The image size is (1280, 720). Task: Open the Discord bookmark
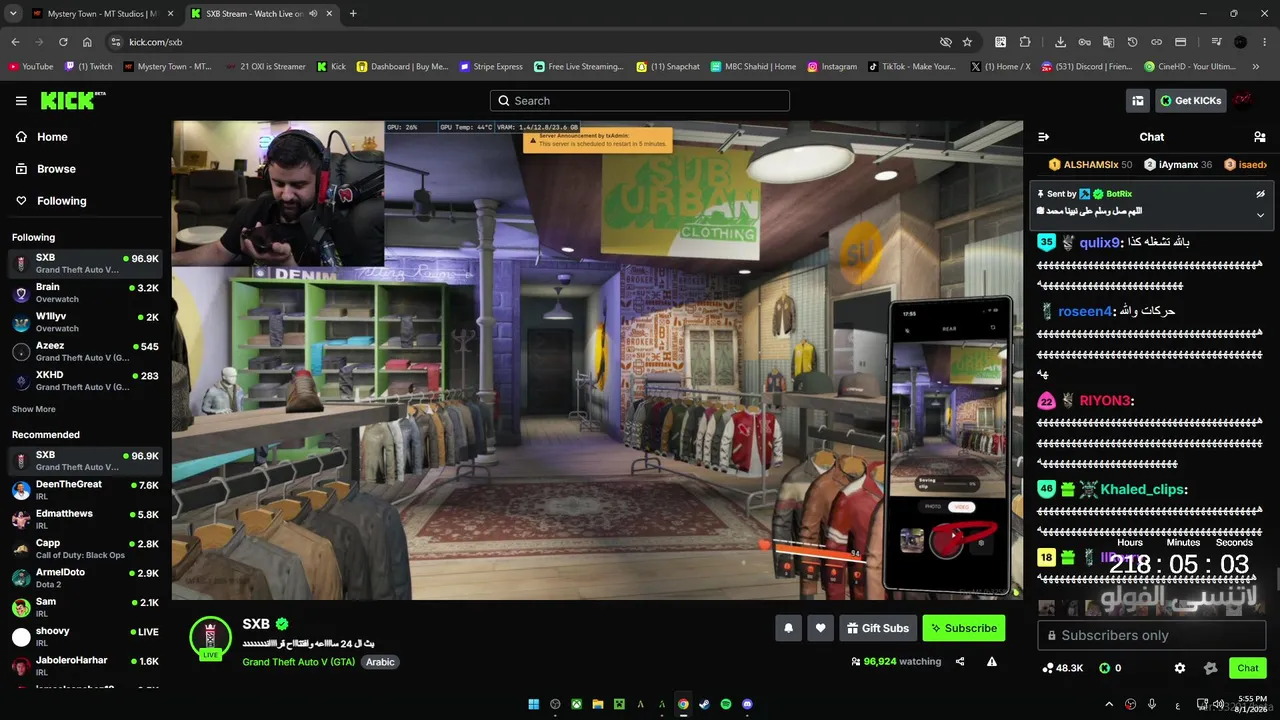click(1087, 67)
